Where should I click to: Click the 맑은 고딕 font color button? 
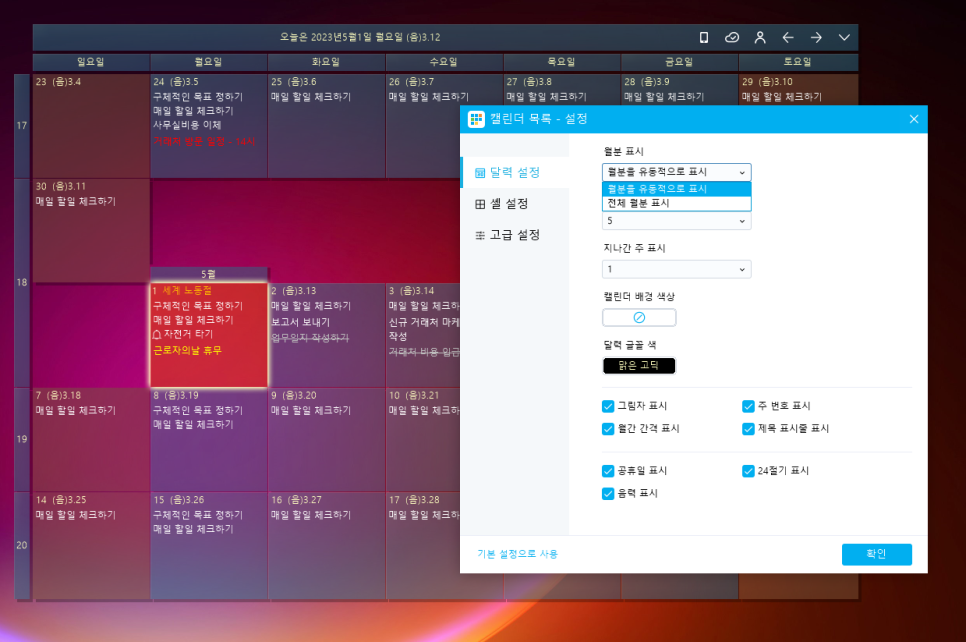(x=639, y=365)
